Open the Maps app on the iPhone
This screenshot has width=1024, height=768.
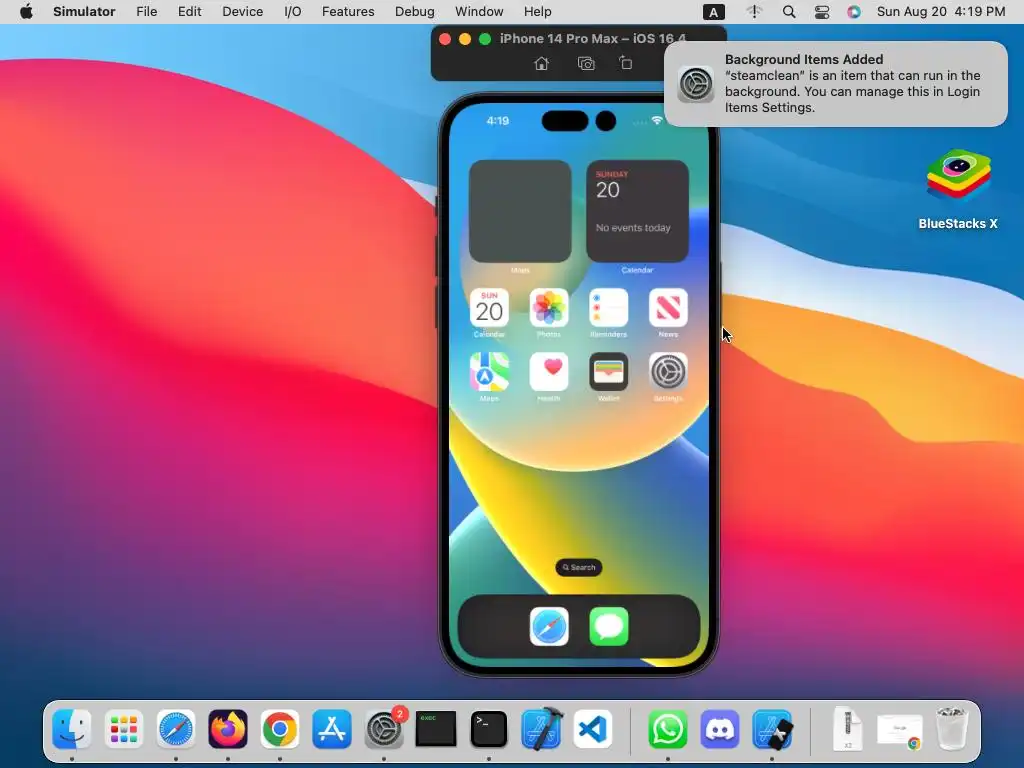coord(489,372)
